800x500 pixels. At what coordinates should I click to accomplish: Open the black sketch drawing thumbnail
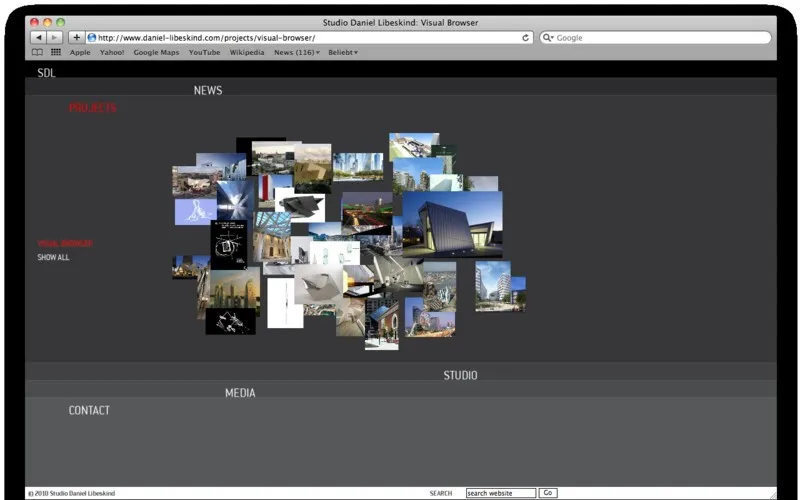click(229, 244)
